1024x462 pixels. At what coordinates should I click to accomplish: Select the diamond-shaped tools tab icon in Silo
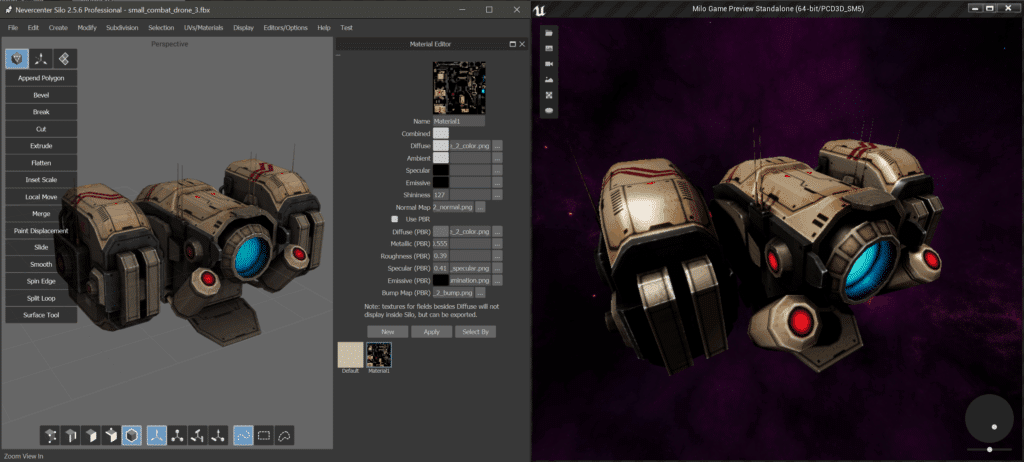coord(65,59)
